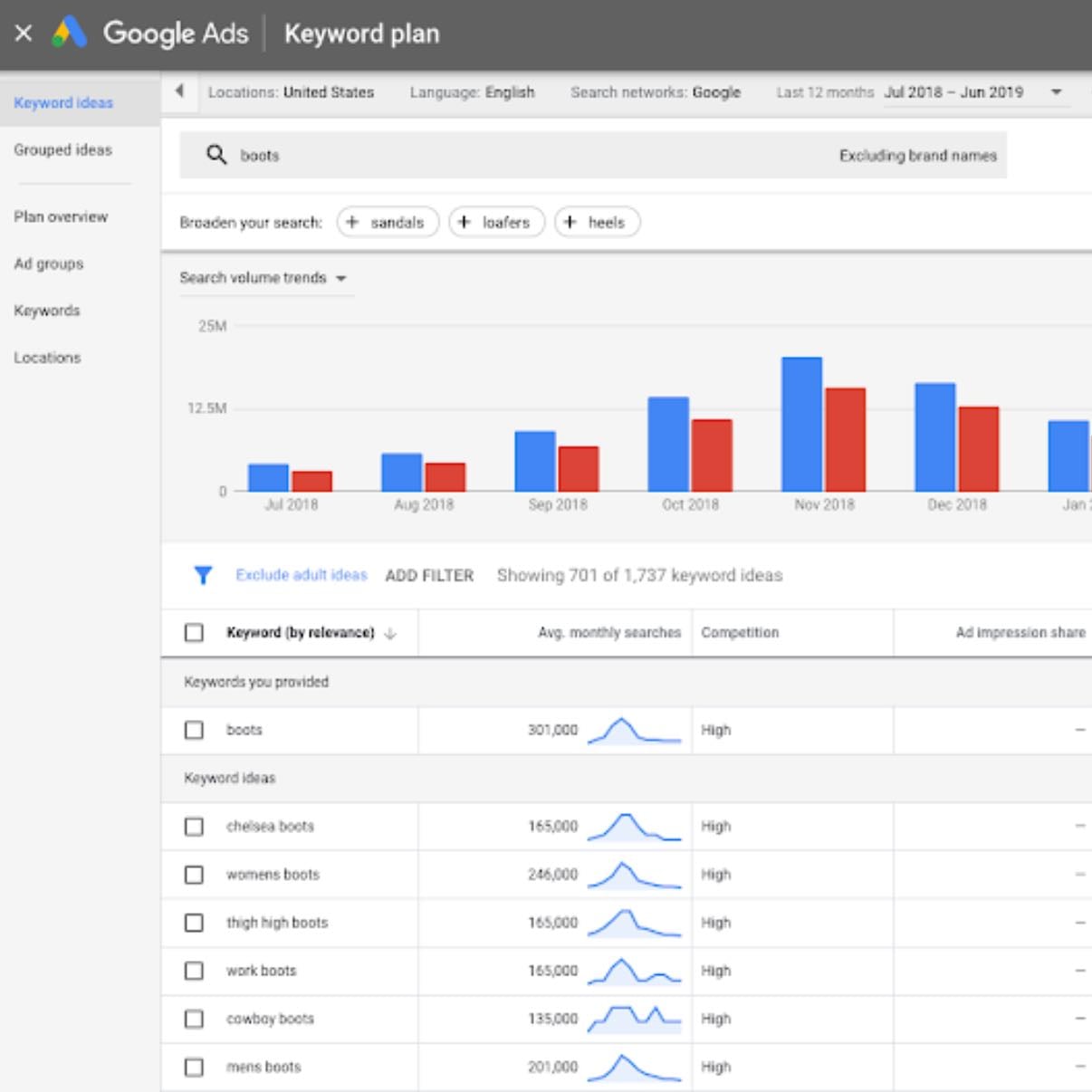
Task: Click blue Dec 2018 chart bar
Action: coord(935,436)
